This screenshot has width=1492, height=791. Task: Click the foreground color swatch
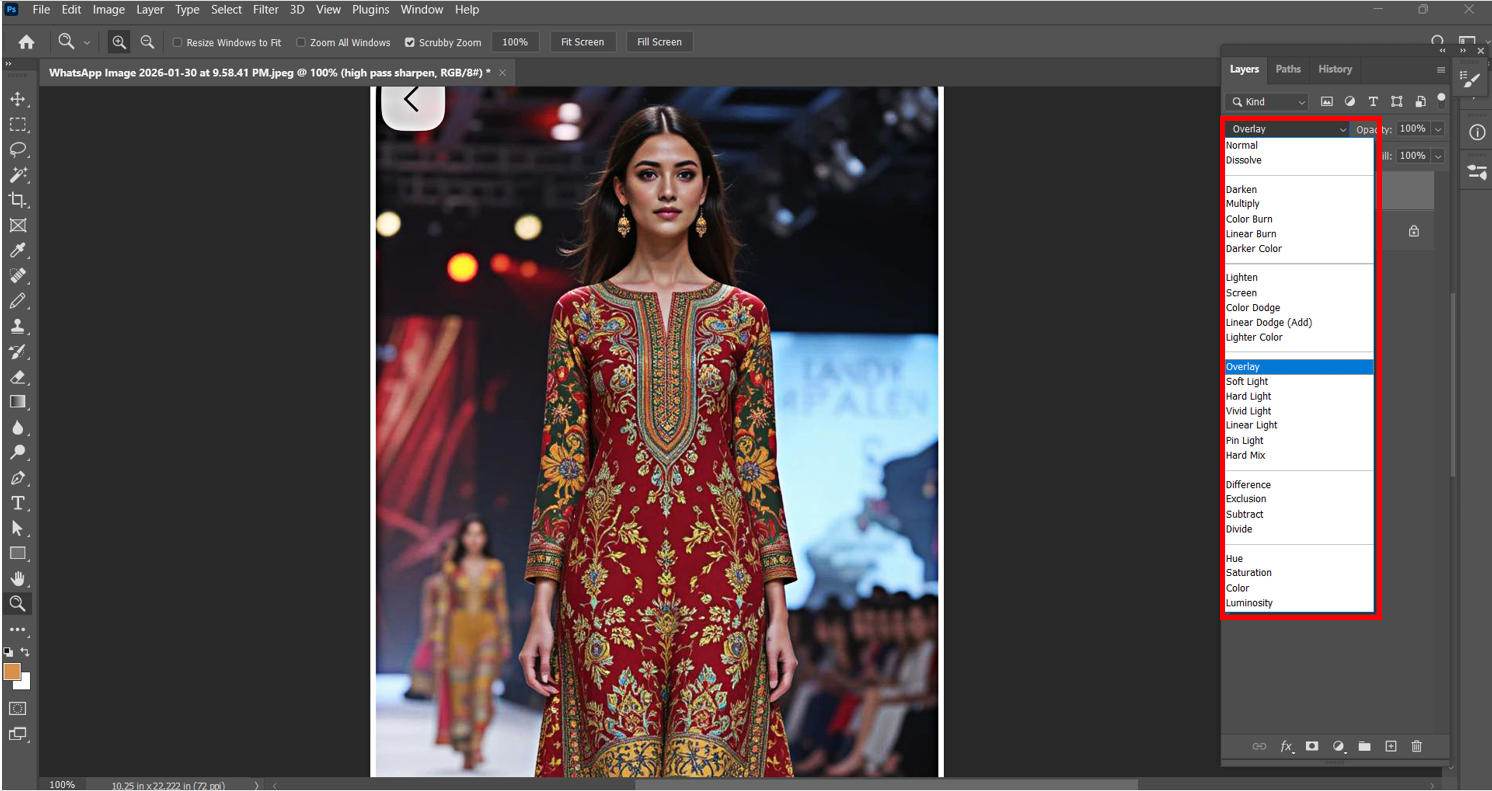click(12, 672)
